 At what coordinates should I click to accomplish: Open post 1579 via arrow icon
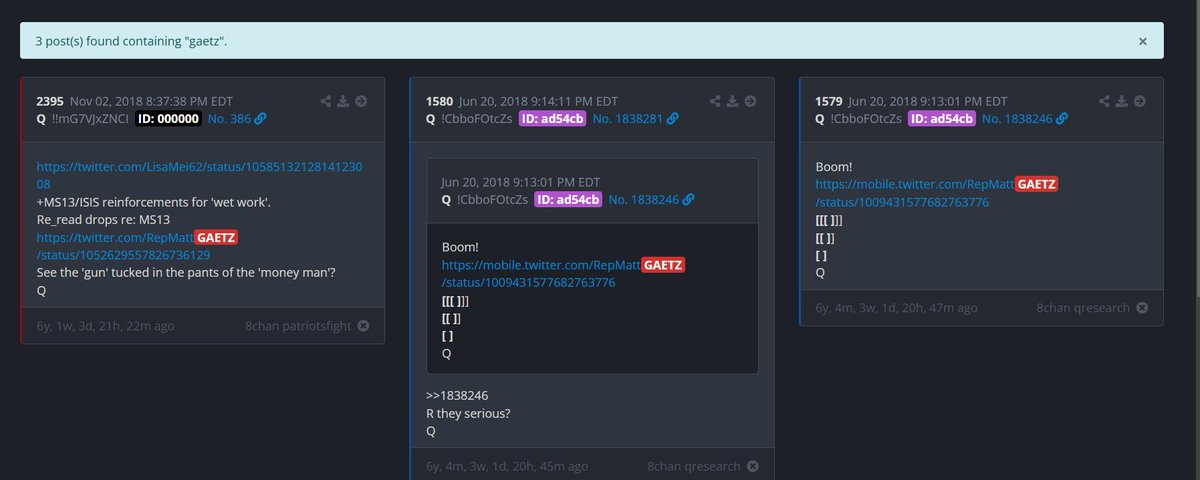[1140, 101]
